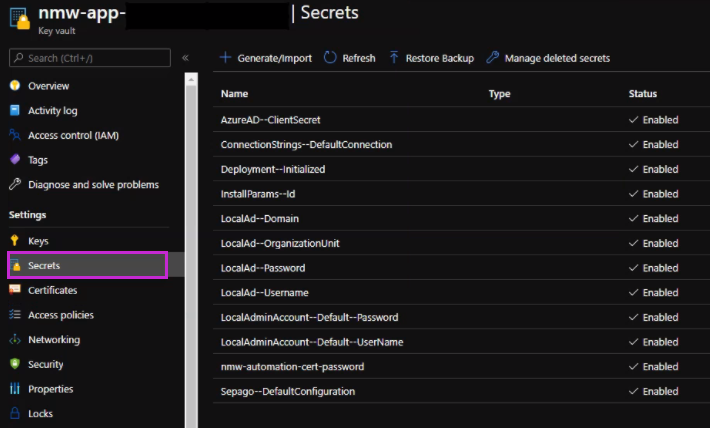Open LocalAd--Username secret
The width and height of the screenshot is (710, 428).
(264, 293)
